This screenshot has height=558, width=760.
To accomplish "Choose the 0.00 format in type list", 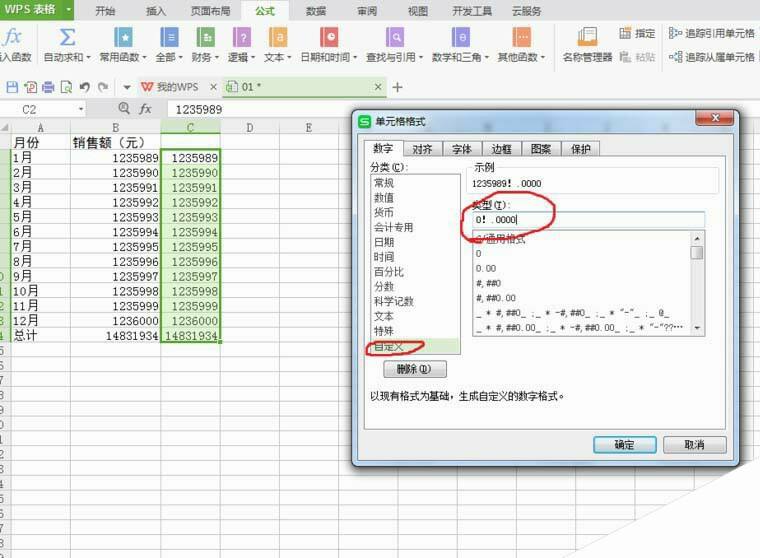I will (582, 268).
